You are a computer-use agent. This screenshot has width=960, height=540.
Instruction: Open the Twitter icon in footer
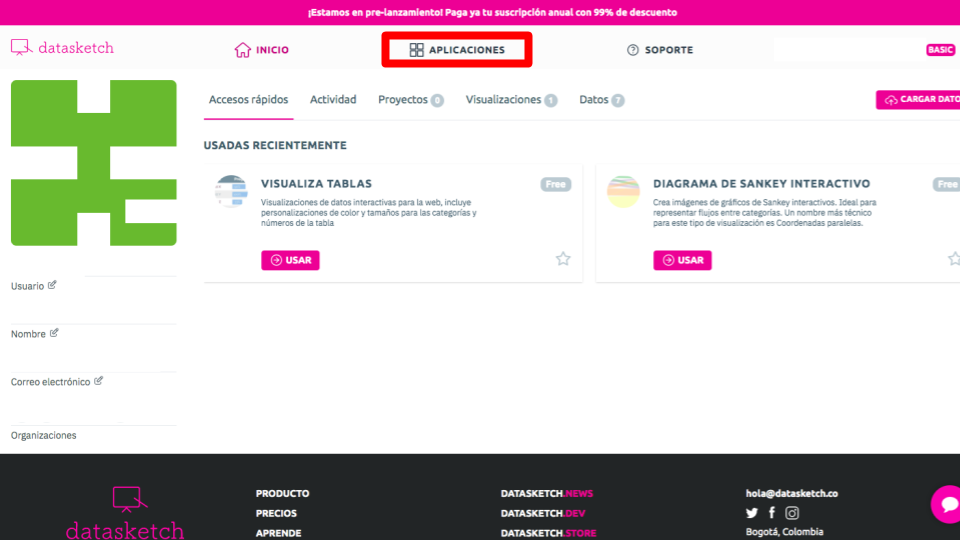point(752,513)
